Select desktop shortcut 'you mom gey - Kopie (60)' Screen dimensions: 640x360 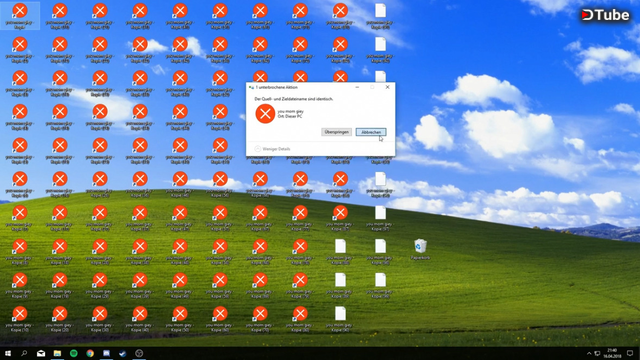point(220,319)
